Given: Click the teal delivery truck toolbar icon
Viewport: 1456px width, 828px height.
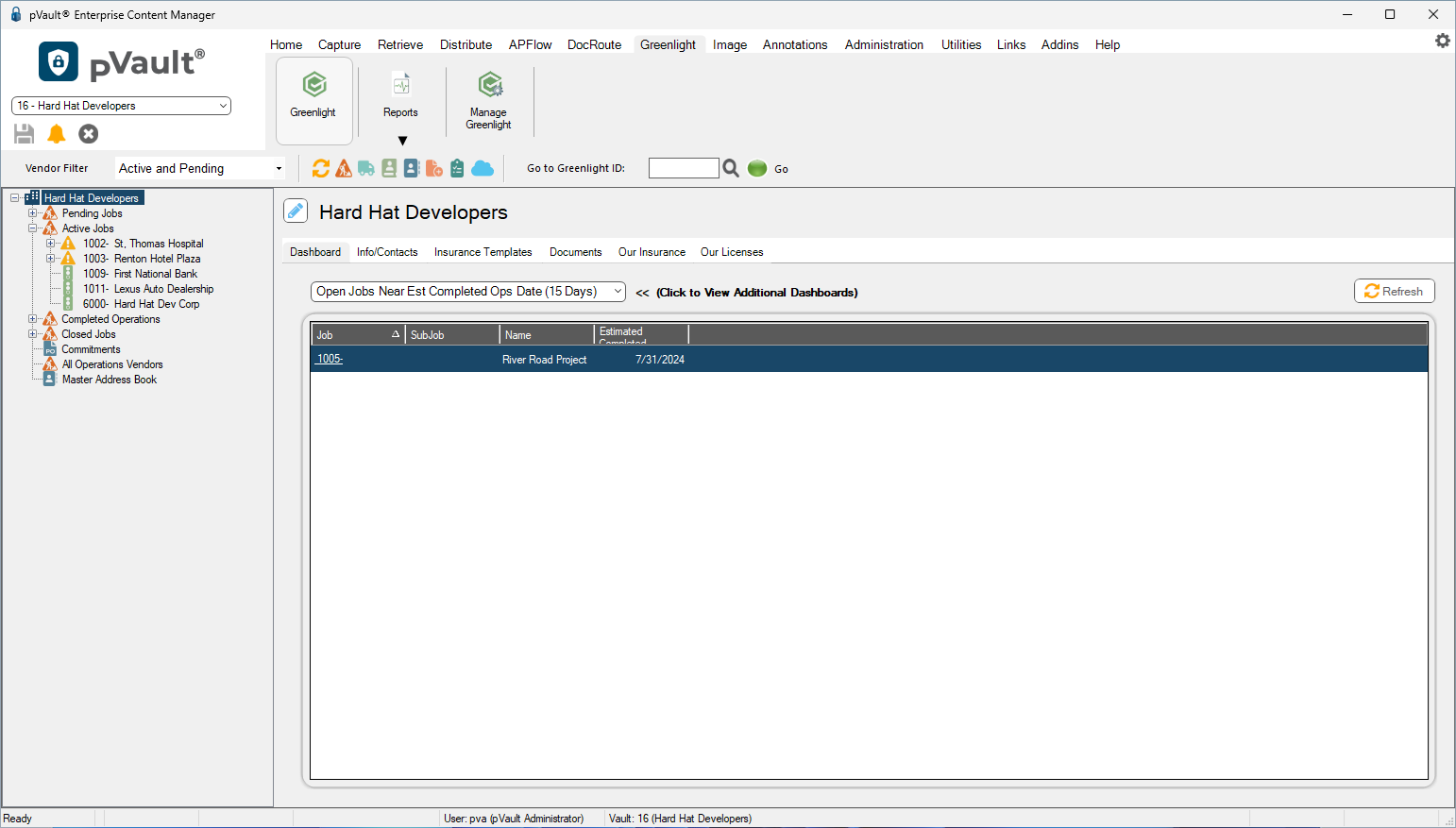Looking at the screenshot, I should 366,168.
